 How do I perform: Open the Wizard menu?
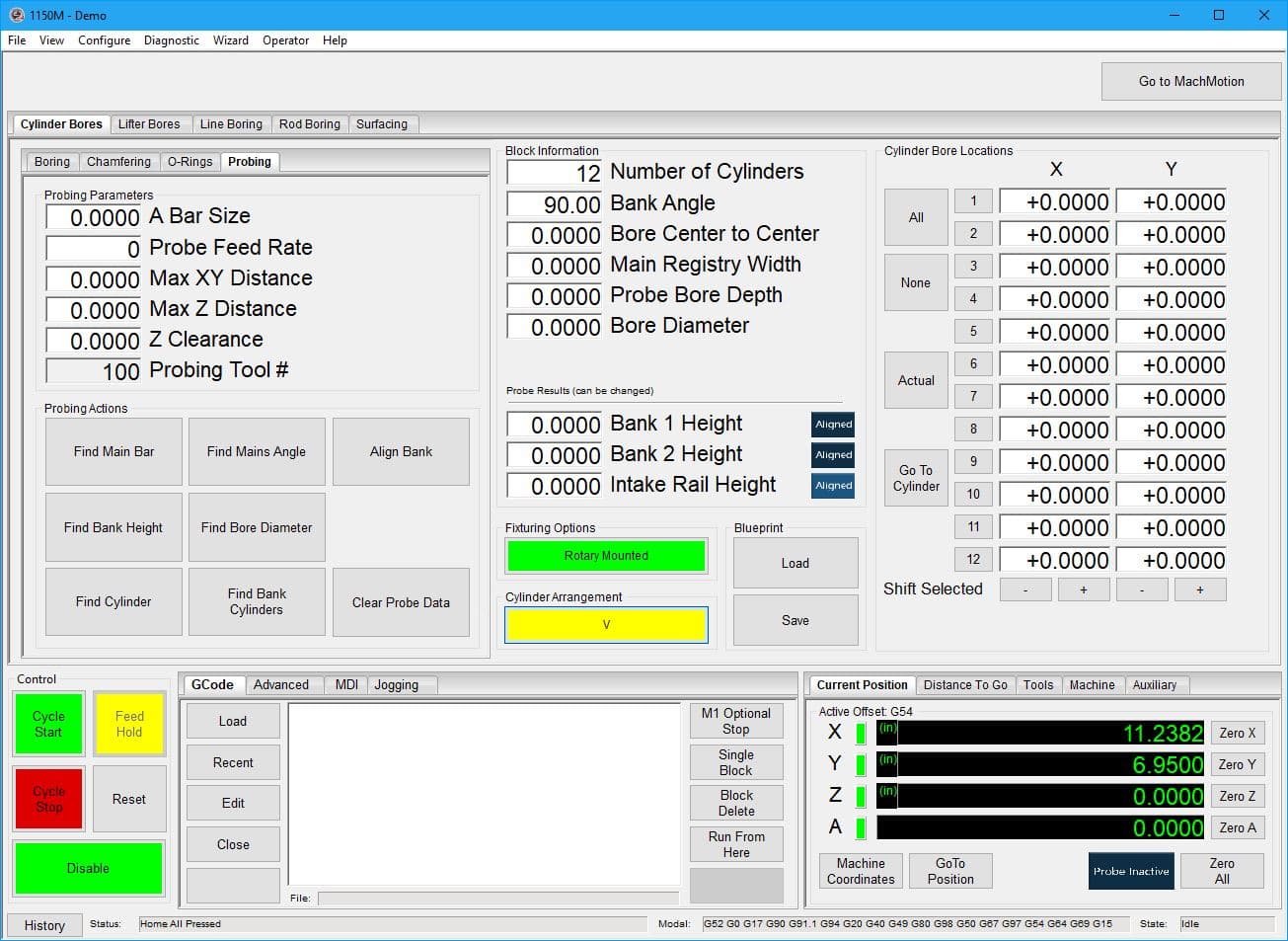pos(230,40)
